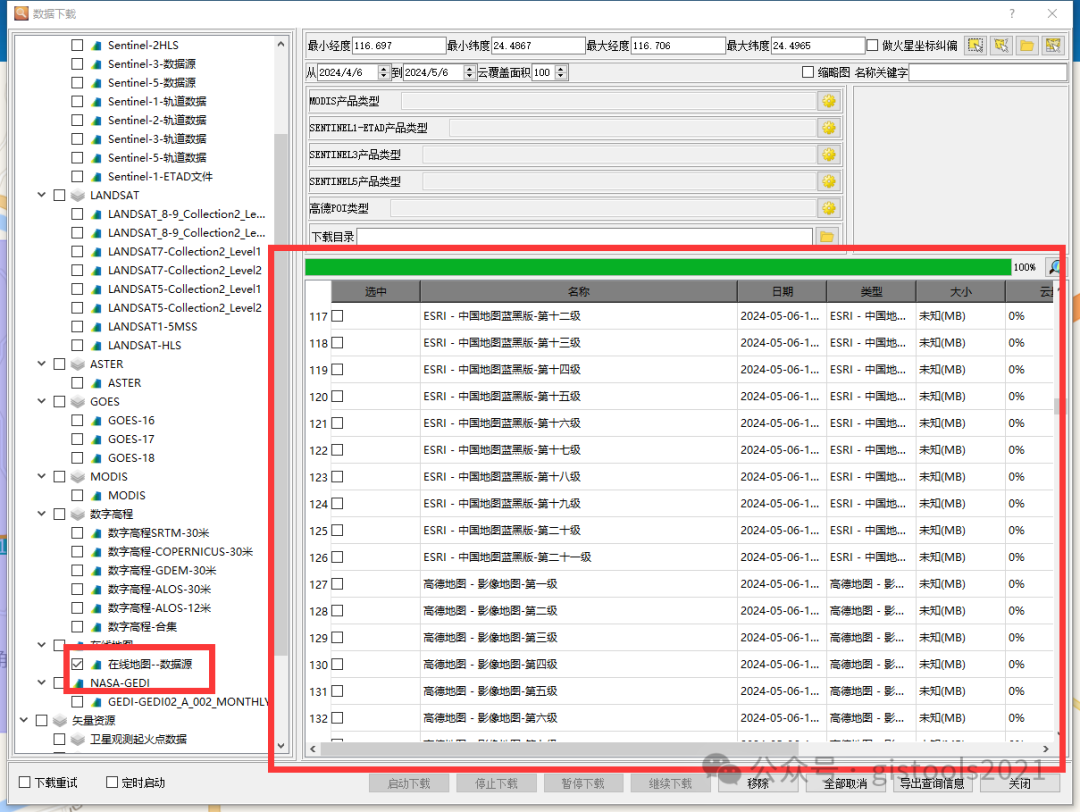Screen dimensions: 1080x812
Task: Open SENTINEL5产品类型 gear settings
Action: coord(829,182)
